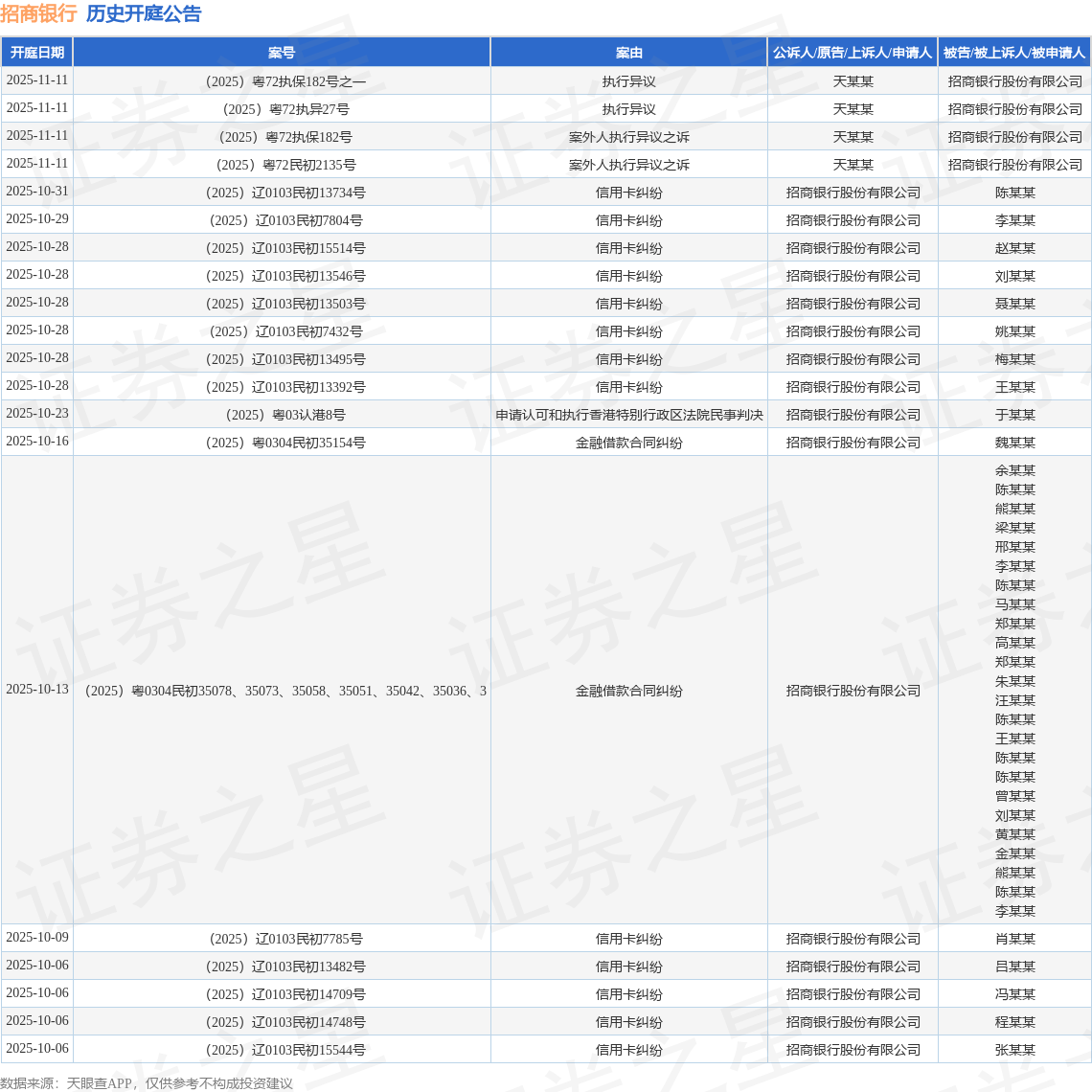Click defendant 姚某某

click(x=1014, y=332)
